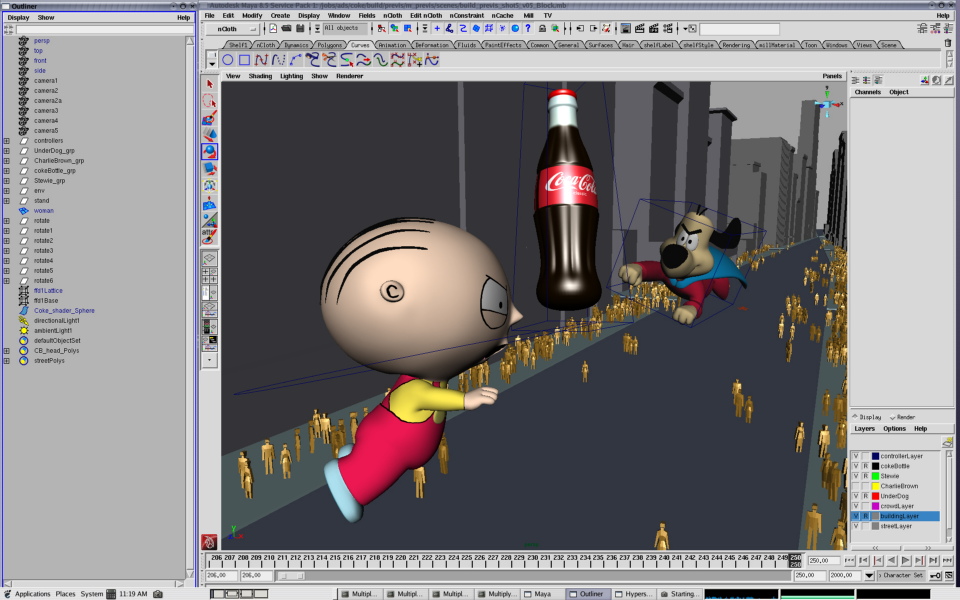Open the viewport Shading menu
This screenshot has width=960, height=600.
pos(260,76)
